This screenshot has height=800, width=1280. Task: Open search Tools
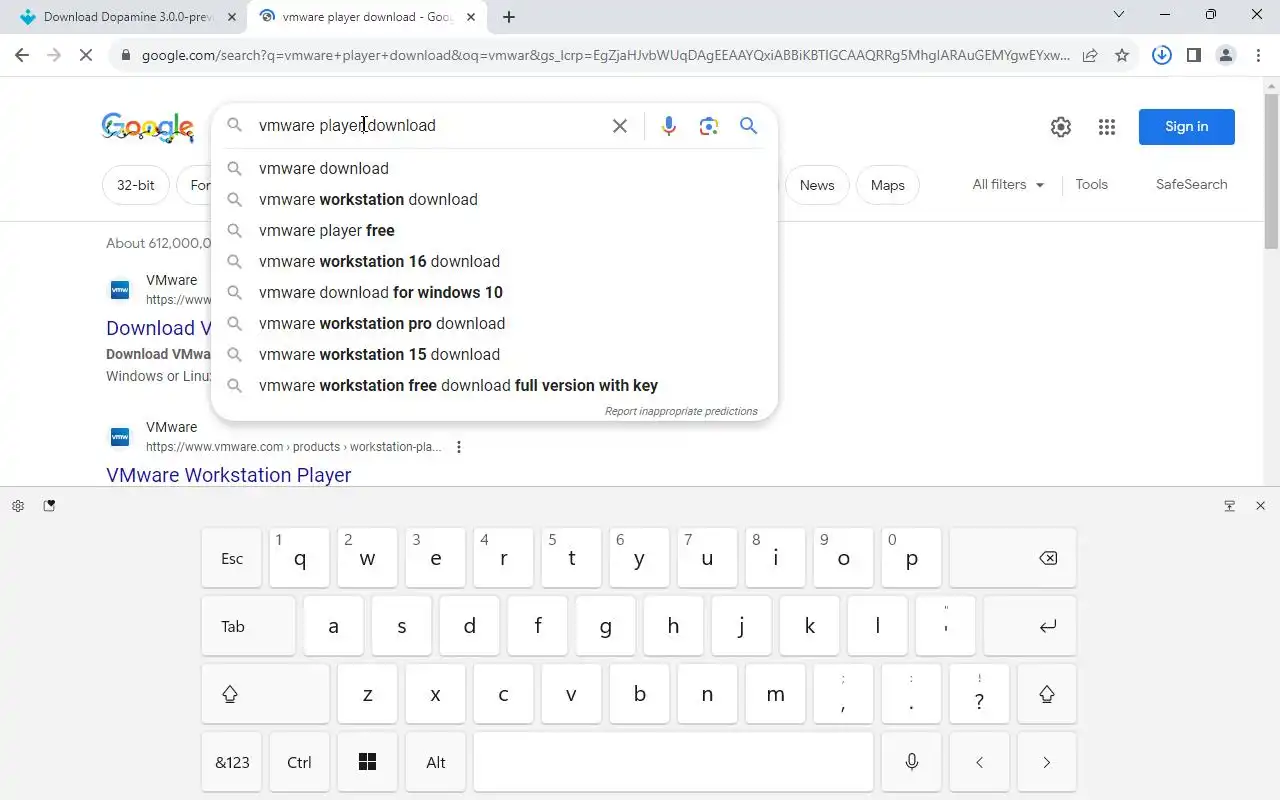[x=1091, y=184]
